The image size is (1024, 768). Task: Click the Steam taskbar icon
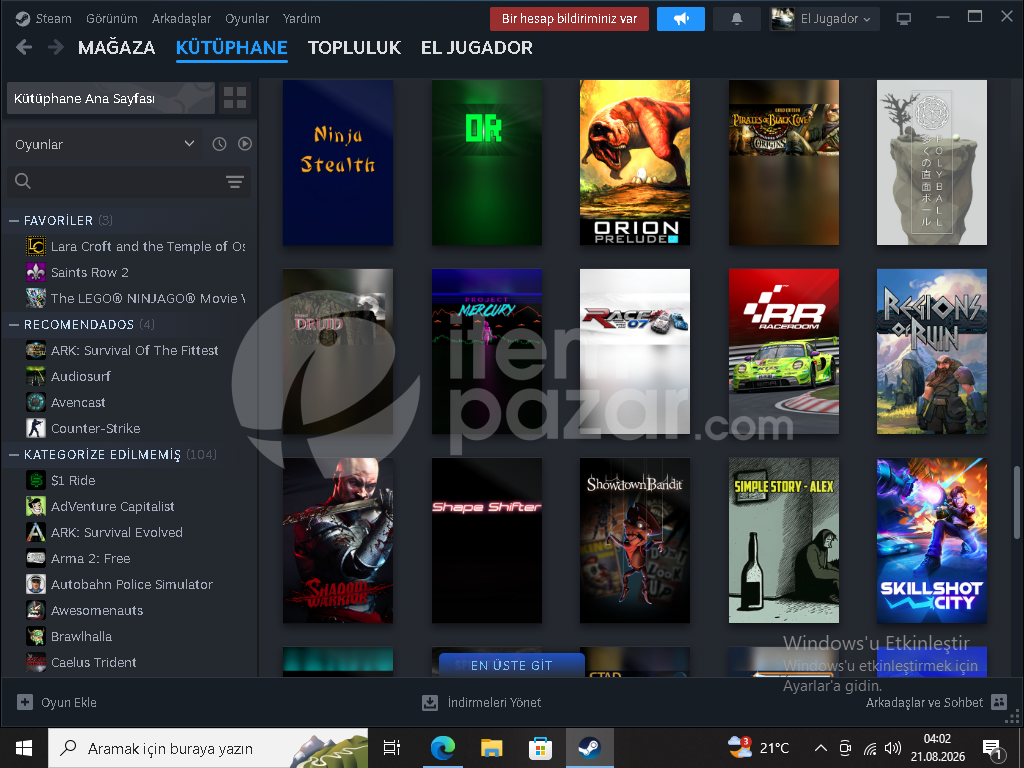(x=590, y=748)
